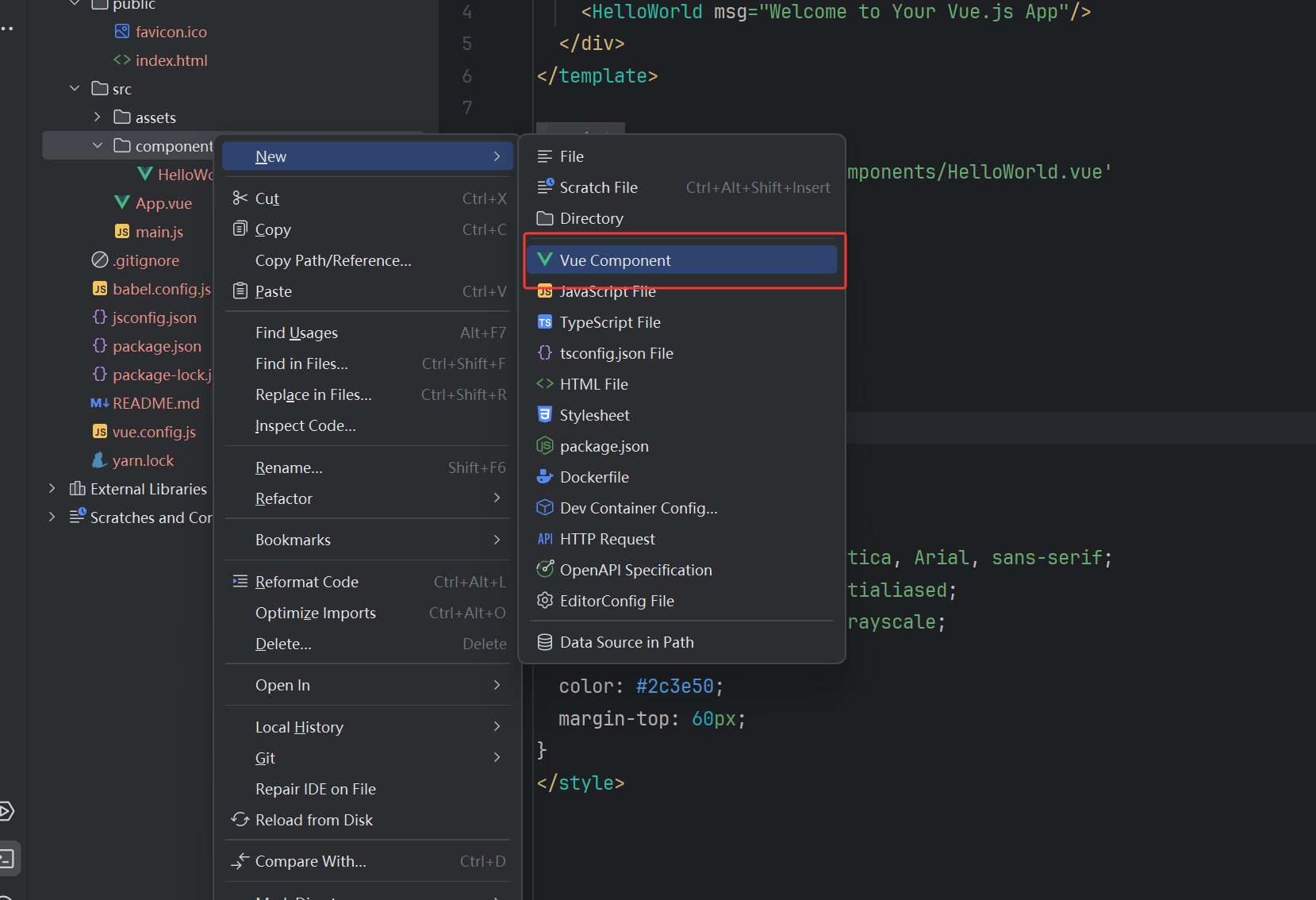
Task: Choose Inspect Code menu item
Action: click(x=368, y=425)
